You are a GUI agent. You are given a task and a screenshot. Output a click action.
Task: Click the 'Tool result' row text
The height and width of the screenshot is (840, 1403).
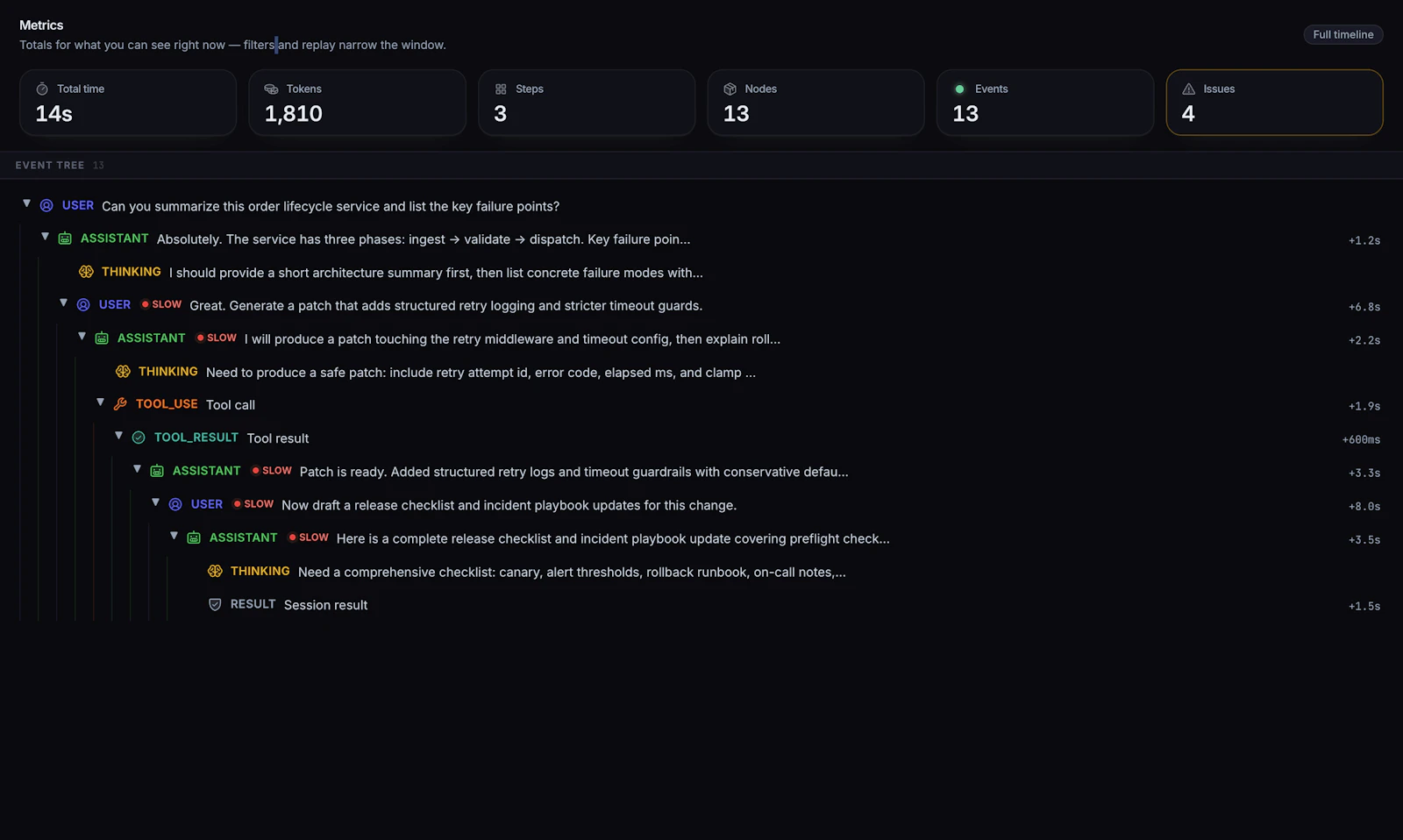click(x=277, y=438)
